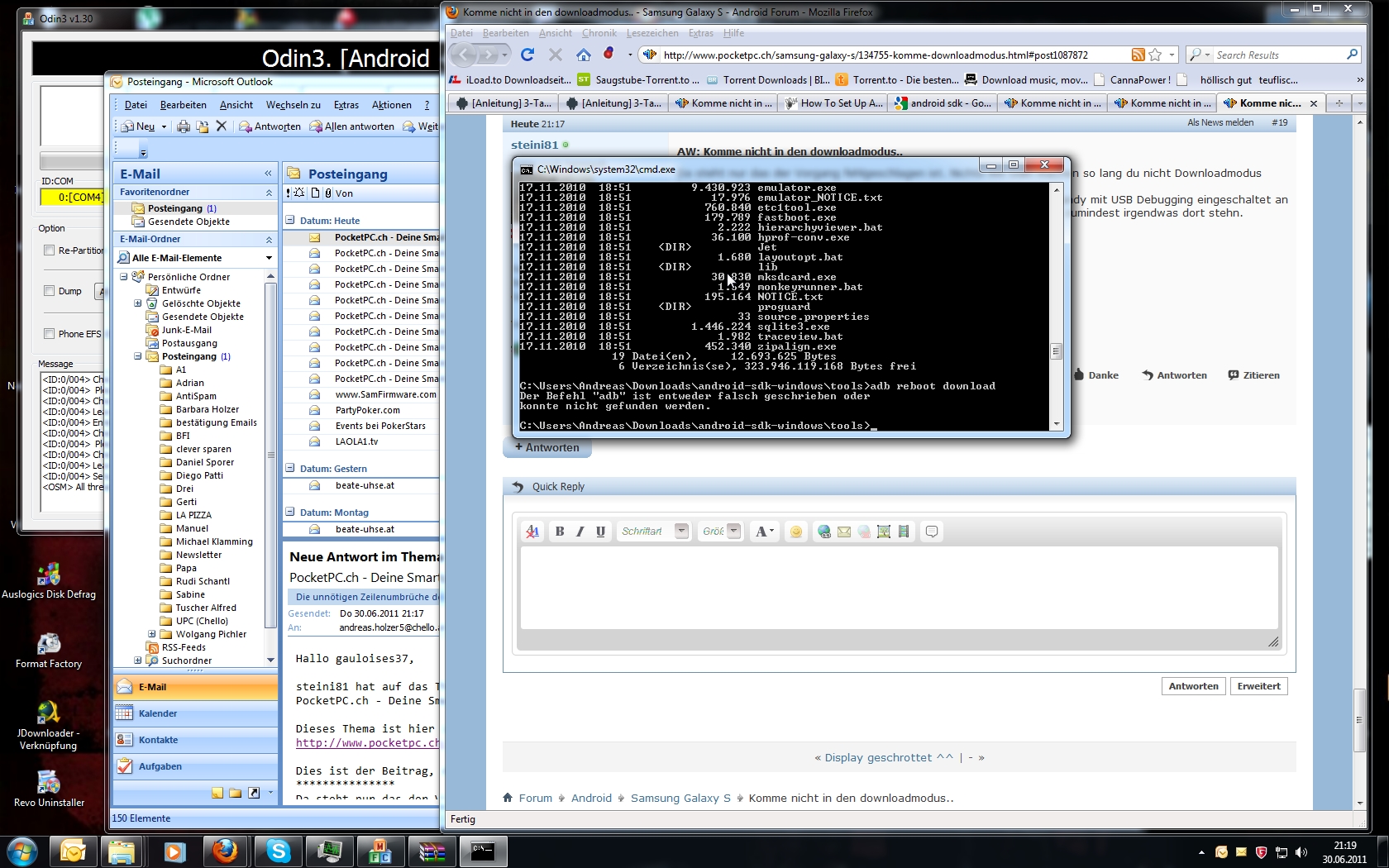1389x868 pixels.
Task: Open cmd window from taskbar
Action: click(483, 851)
